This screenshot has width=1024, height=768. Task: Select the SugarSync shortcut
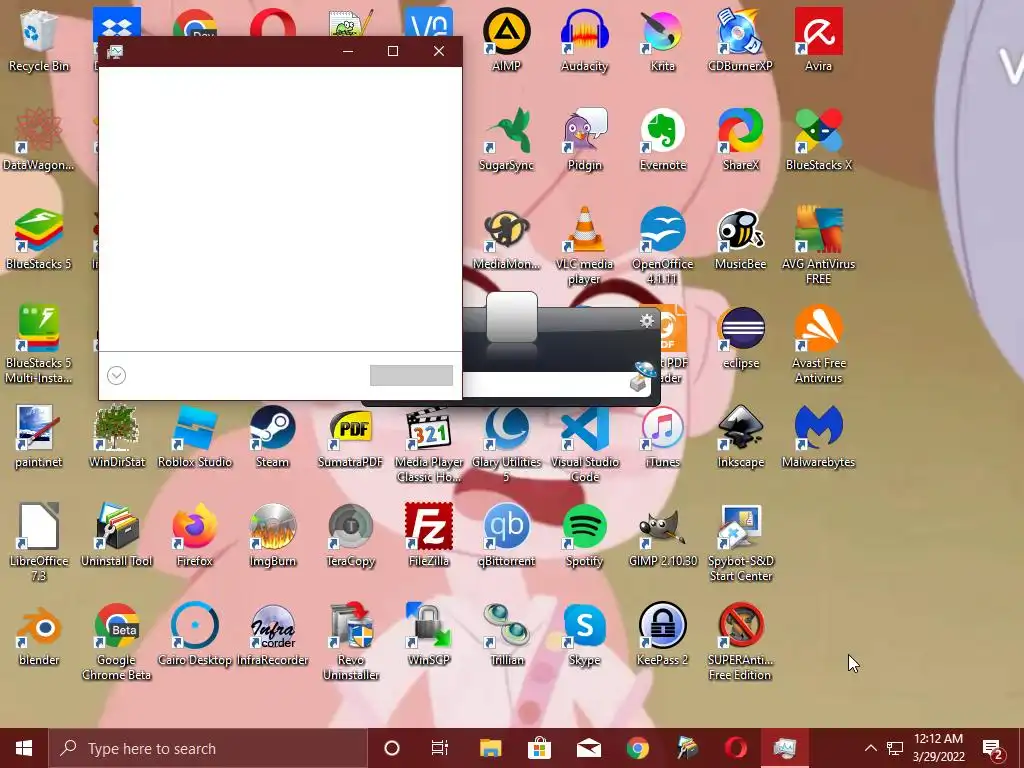click(506, 140)
